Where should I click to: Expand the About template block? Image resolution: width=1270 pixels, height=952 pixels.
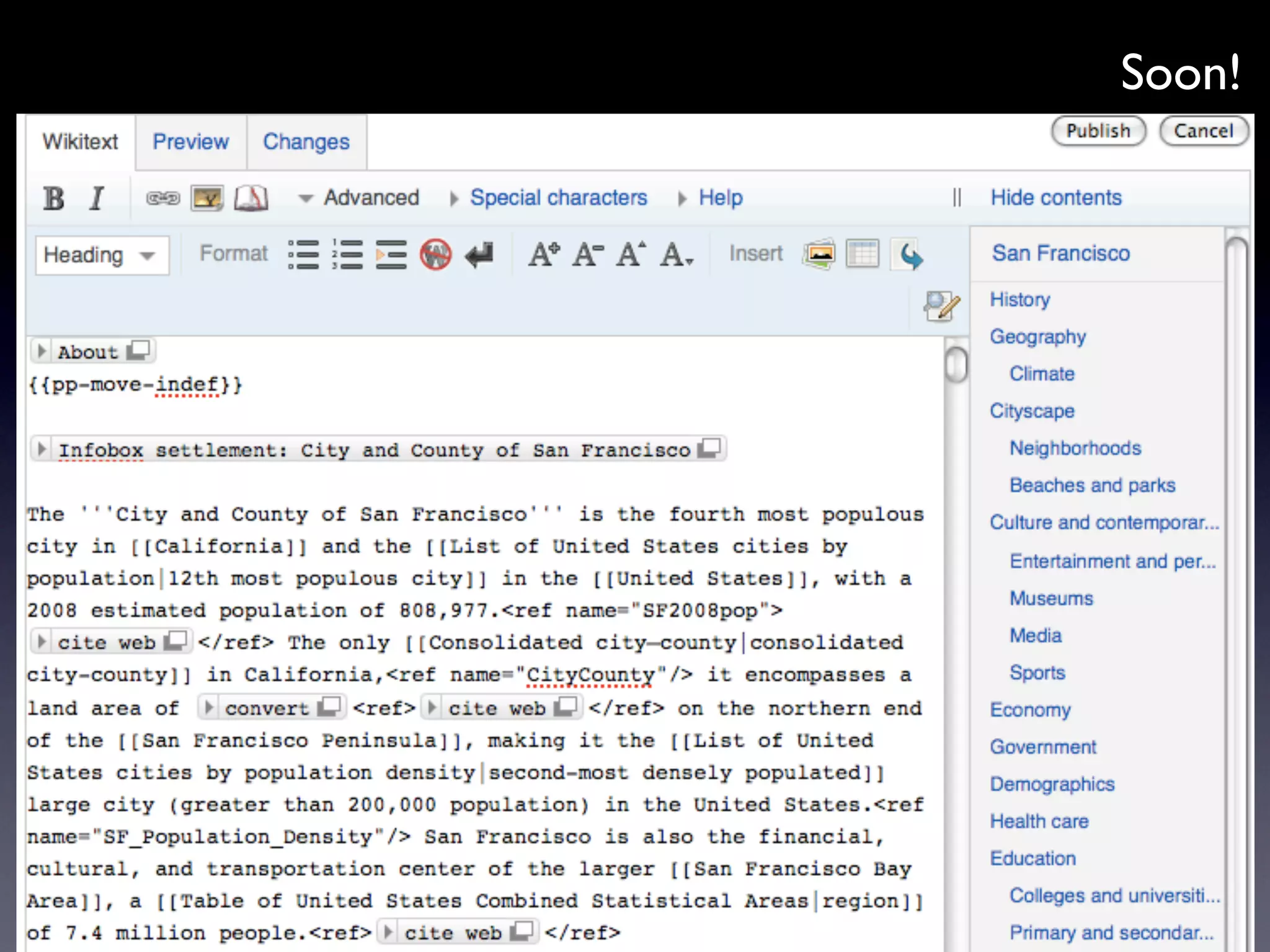click(42, 351)
